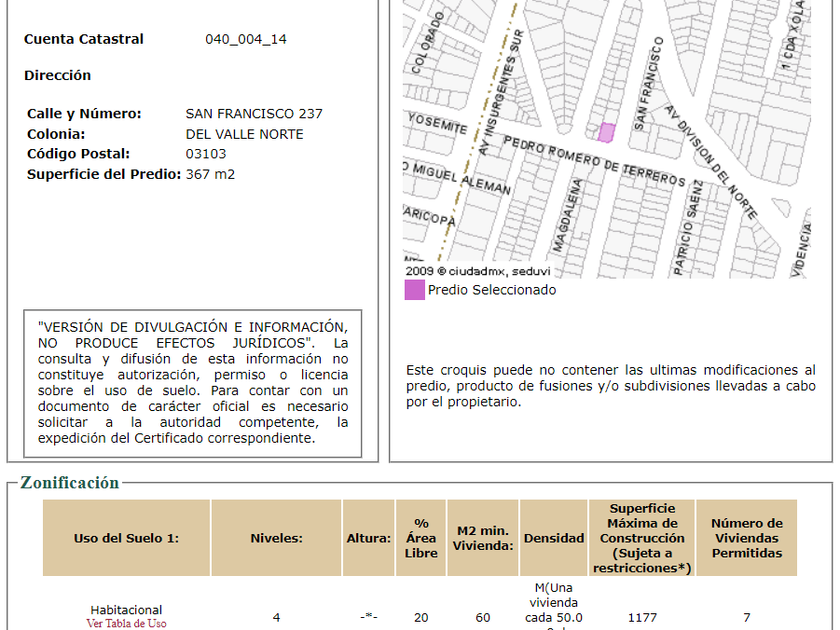Screen dimensions: 840x630
Task: Click the Pedro Romero de Terreros street label
Action: pos(594,160)
